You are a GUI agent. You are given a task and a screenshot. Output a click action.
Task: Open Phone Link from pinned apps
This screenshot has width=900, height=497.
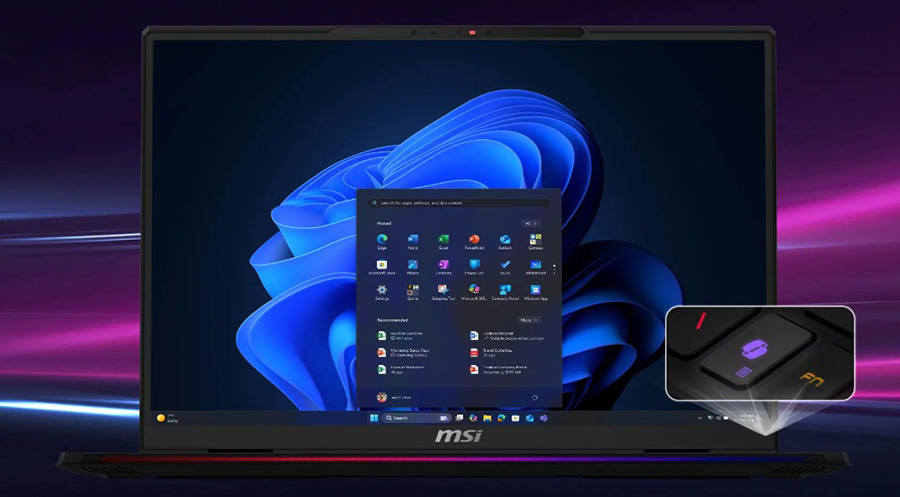tap(474, 267)
